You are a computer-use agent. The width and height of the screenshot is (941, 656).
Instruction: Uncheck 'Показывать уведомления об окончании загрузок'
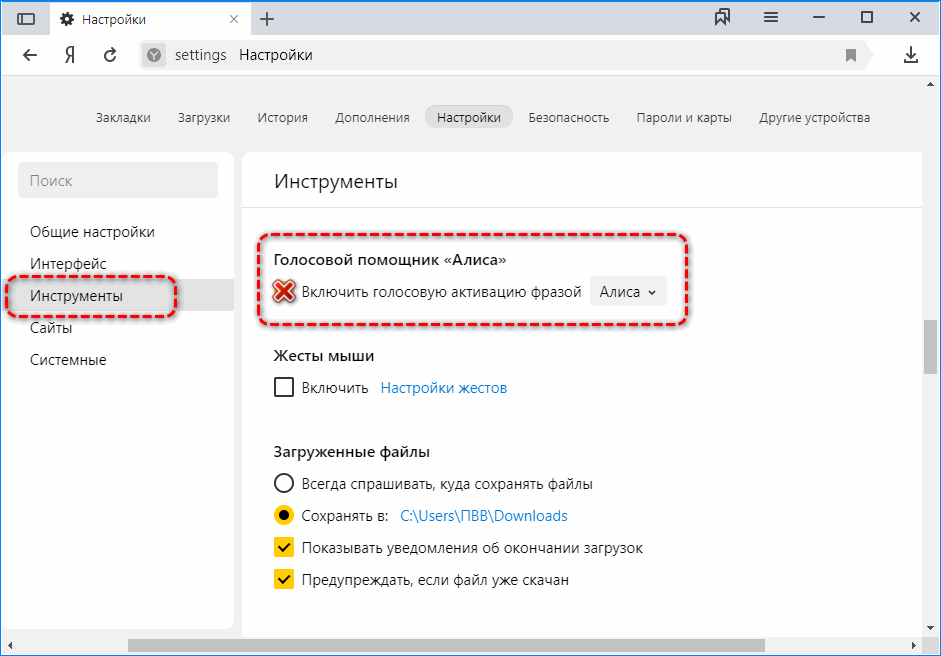284,548
